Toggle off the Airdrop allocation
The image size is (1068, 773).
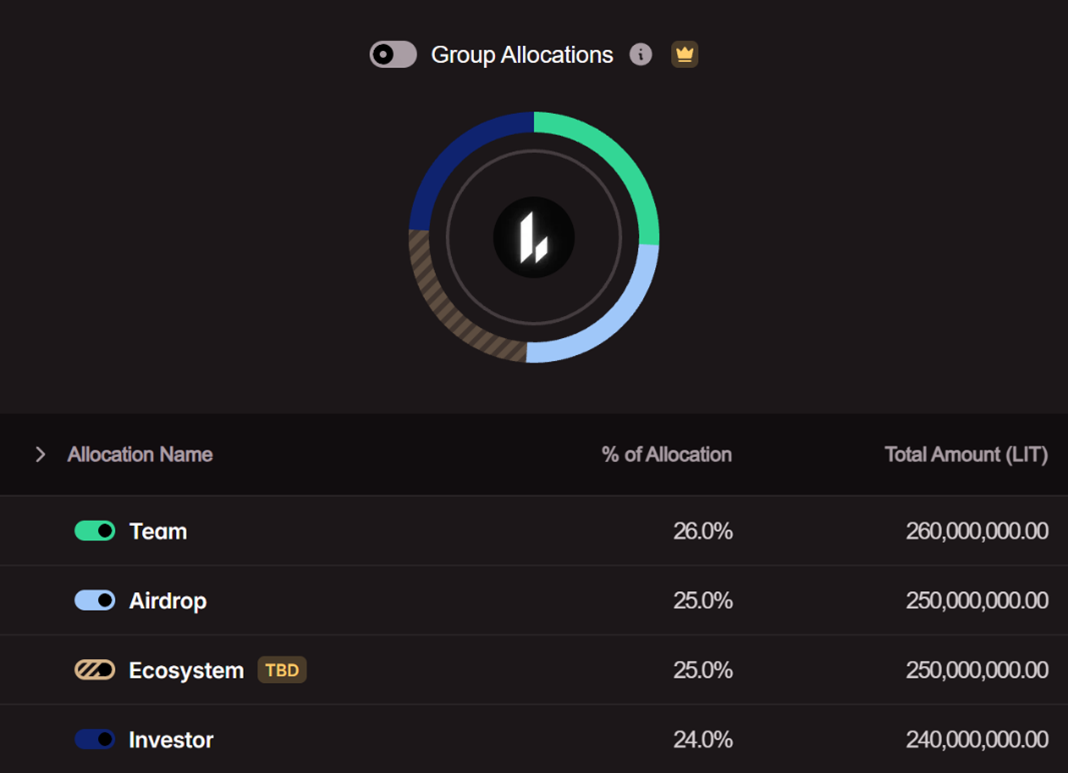95,600
